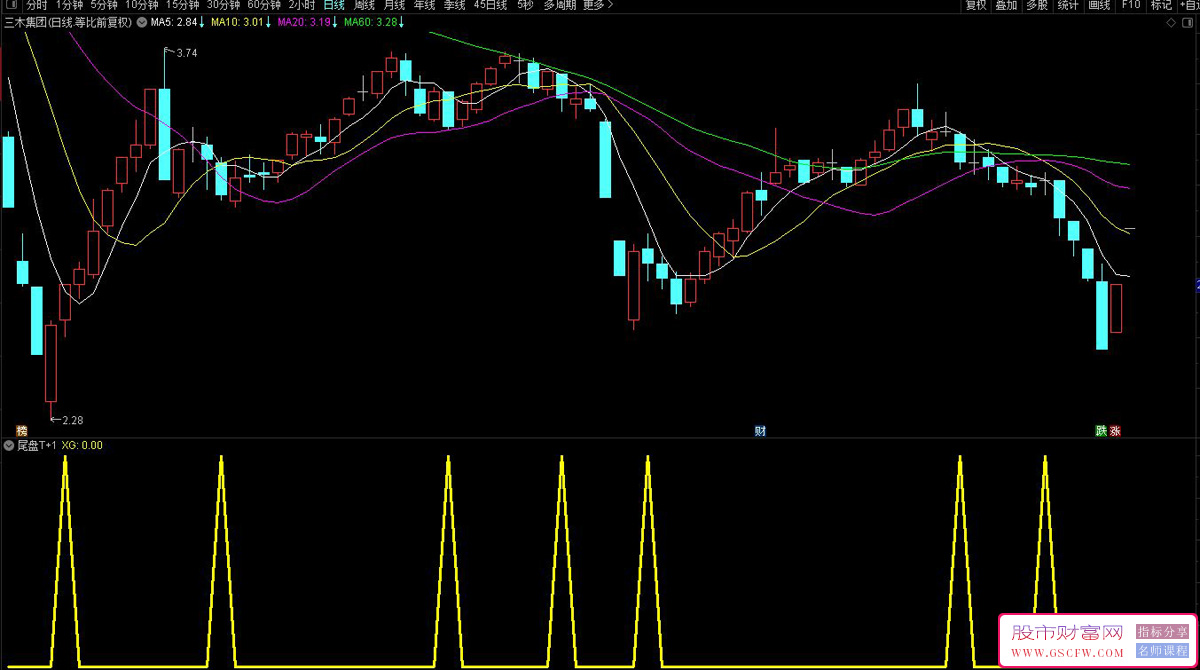
Task: Open the 名师课程 link
Action: [1162, 651]
